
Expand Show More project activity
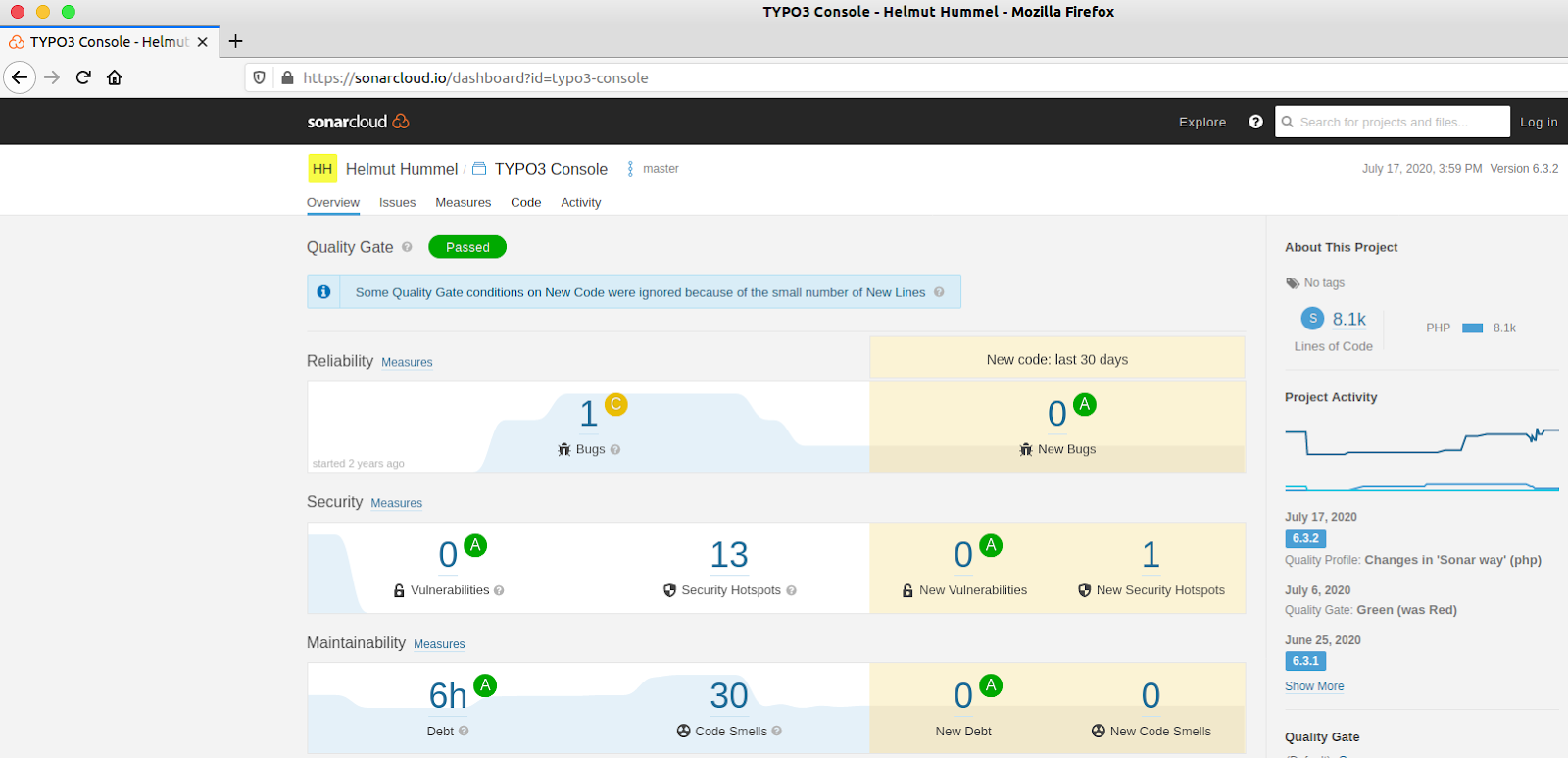(1314, 686)
